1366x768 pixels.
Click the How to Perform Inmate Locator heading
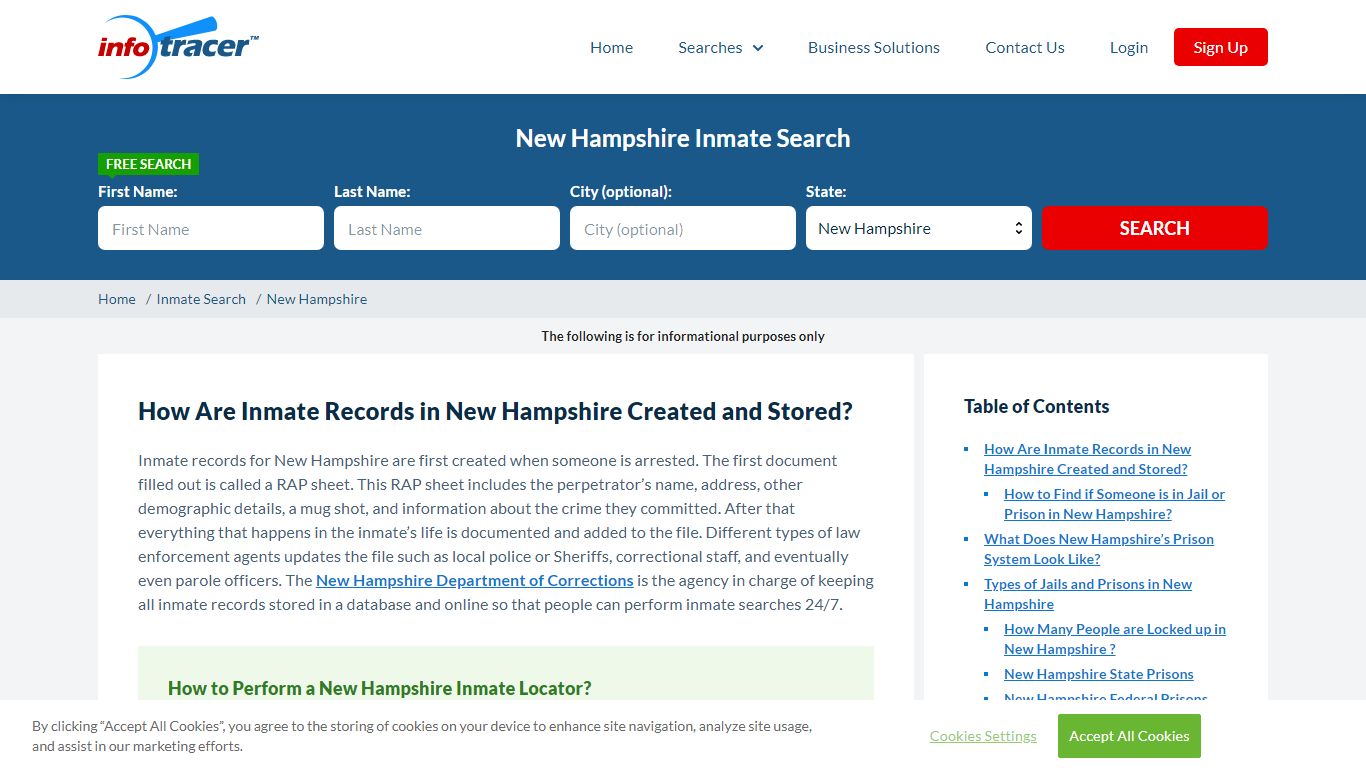tap(380, 688)
